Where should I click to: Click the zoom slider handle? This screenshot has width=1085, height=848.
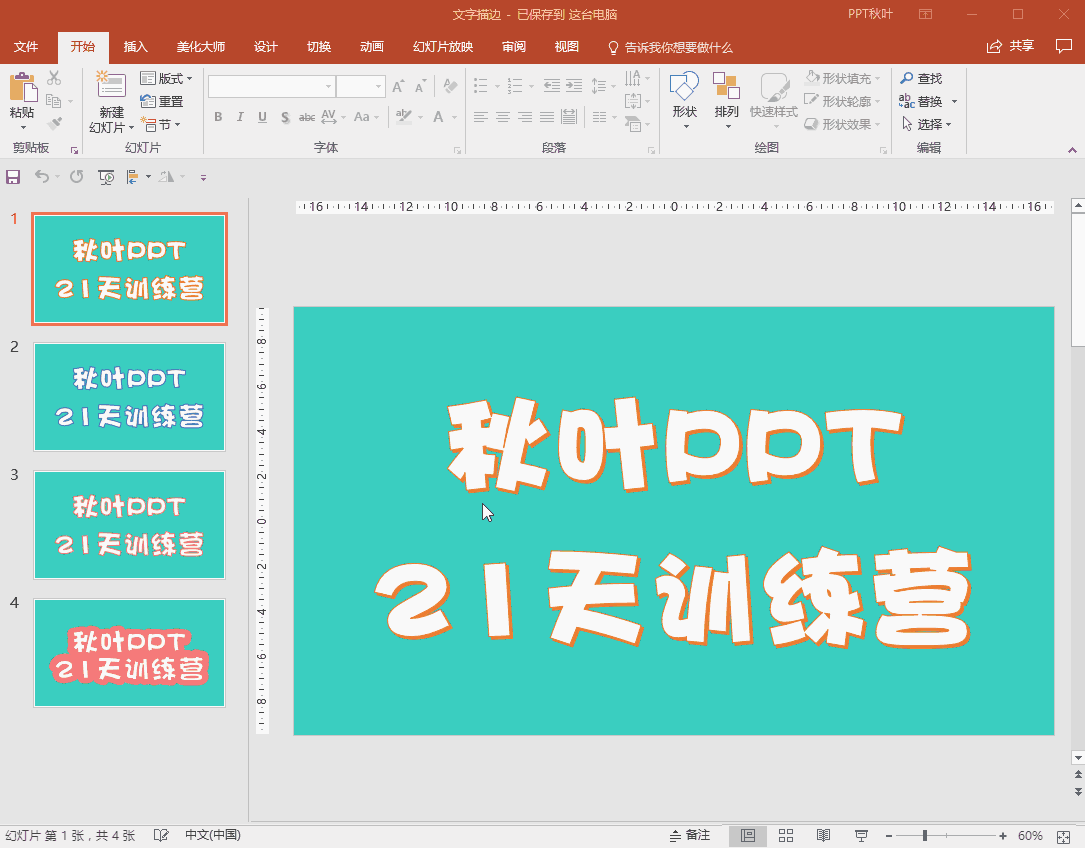(925, 835)
